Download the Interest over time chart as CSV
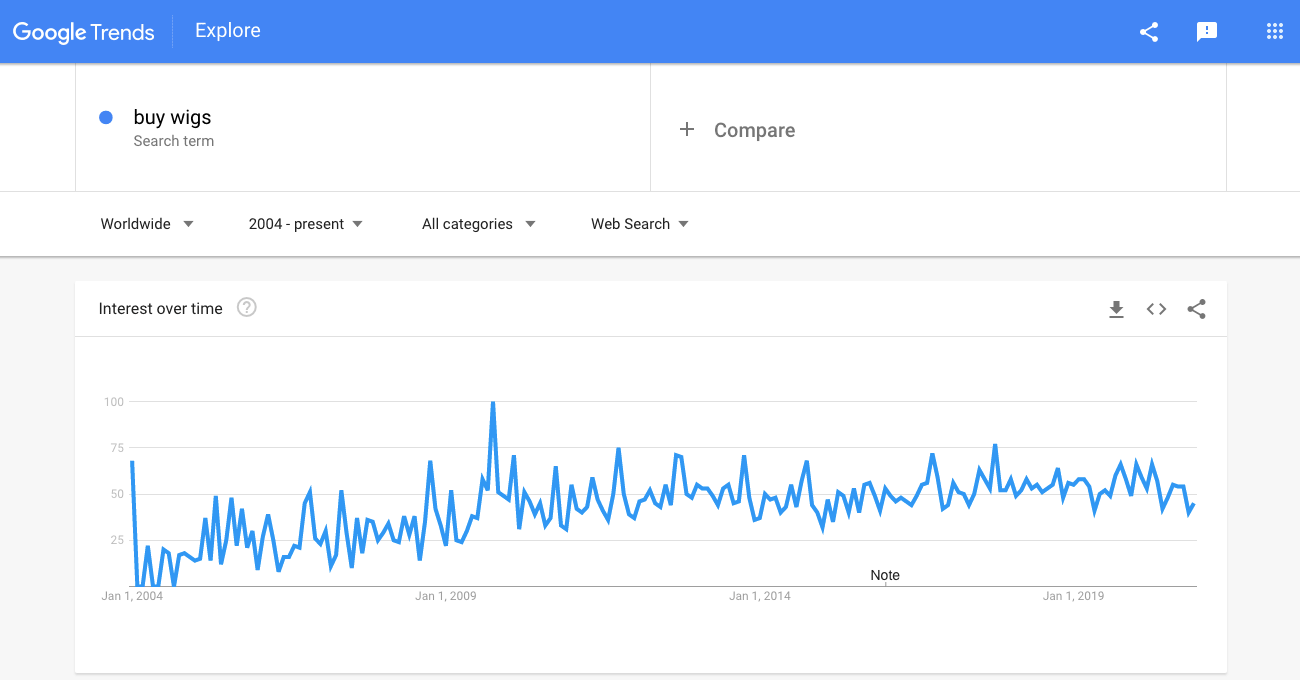 pyautogui.click(x=1116, y=309)
